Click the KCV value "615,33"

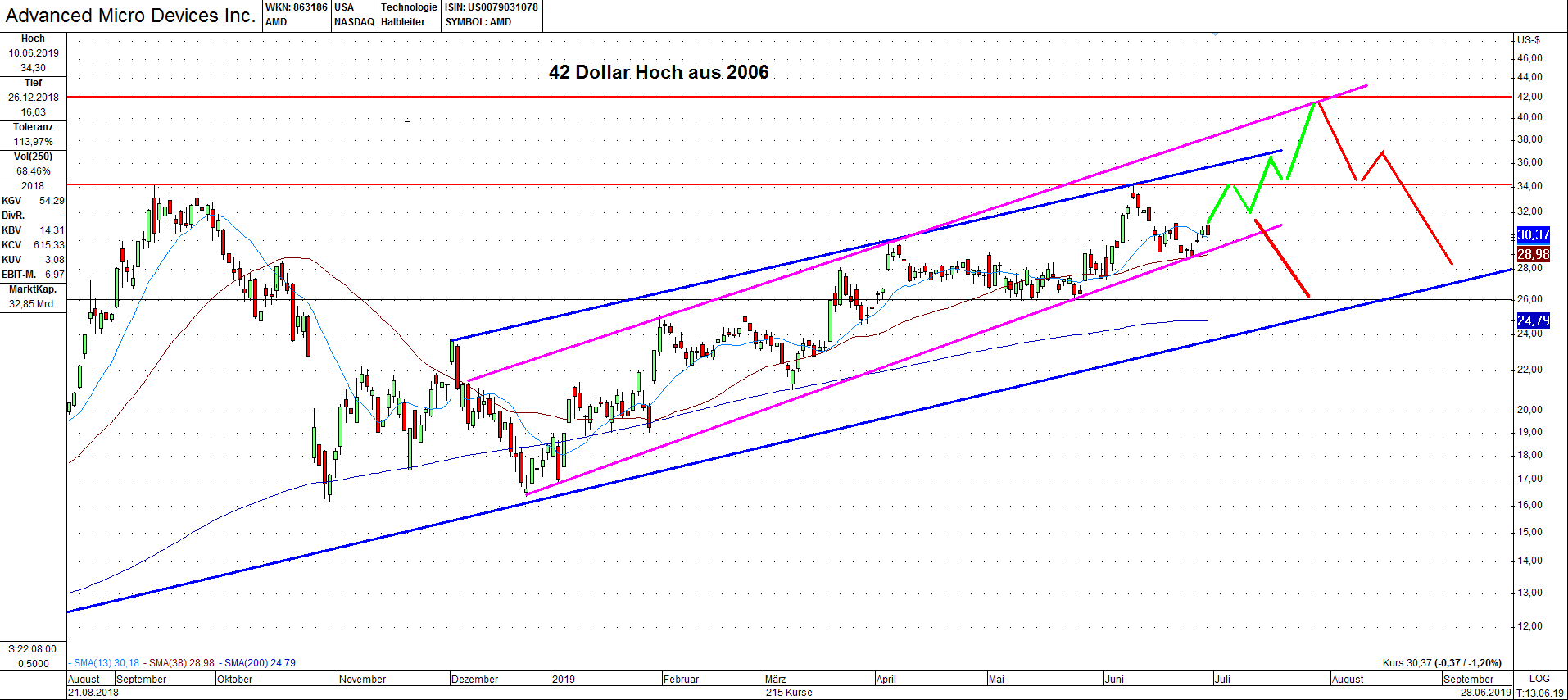click(49, 245)
